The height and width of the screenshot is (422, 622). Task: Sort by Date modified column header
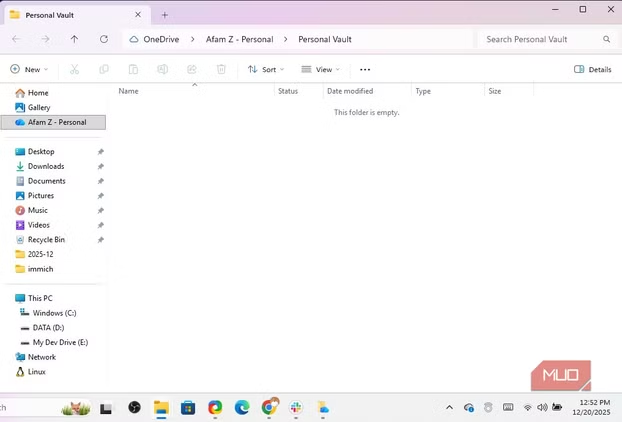(350, 91)
